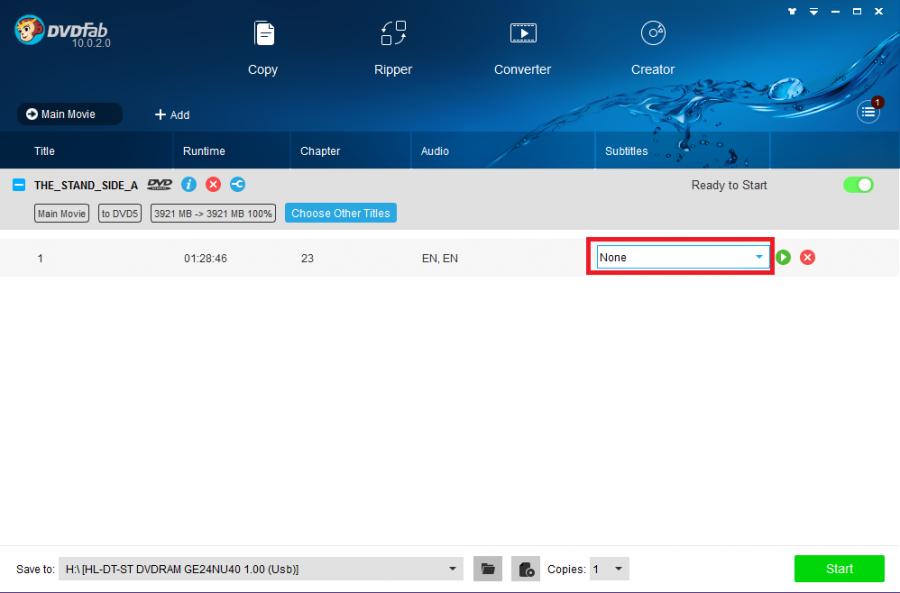Image resolution: width=900 pixels, height=593 pixels.
Task: Click the ISO image output icon
Action: coord(525,569)
